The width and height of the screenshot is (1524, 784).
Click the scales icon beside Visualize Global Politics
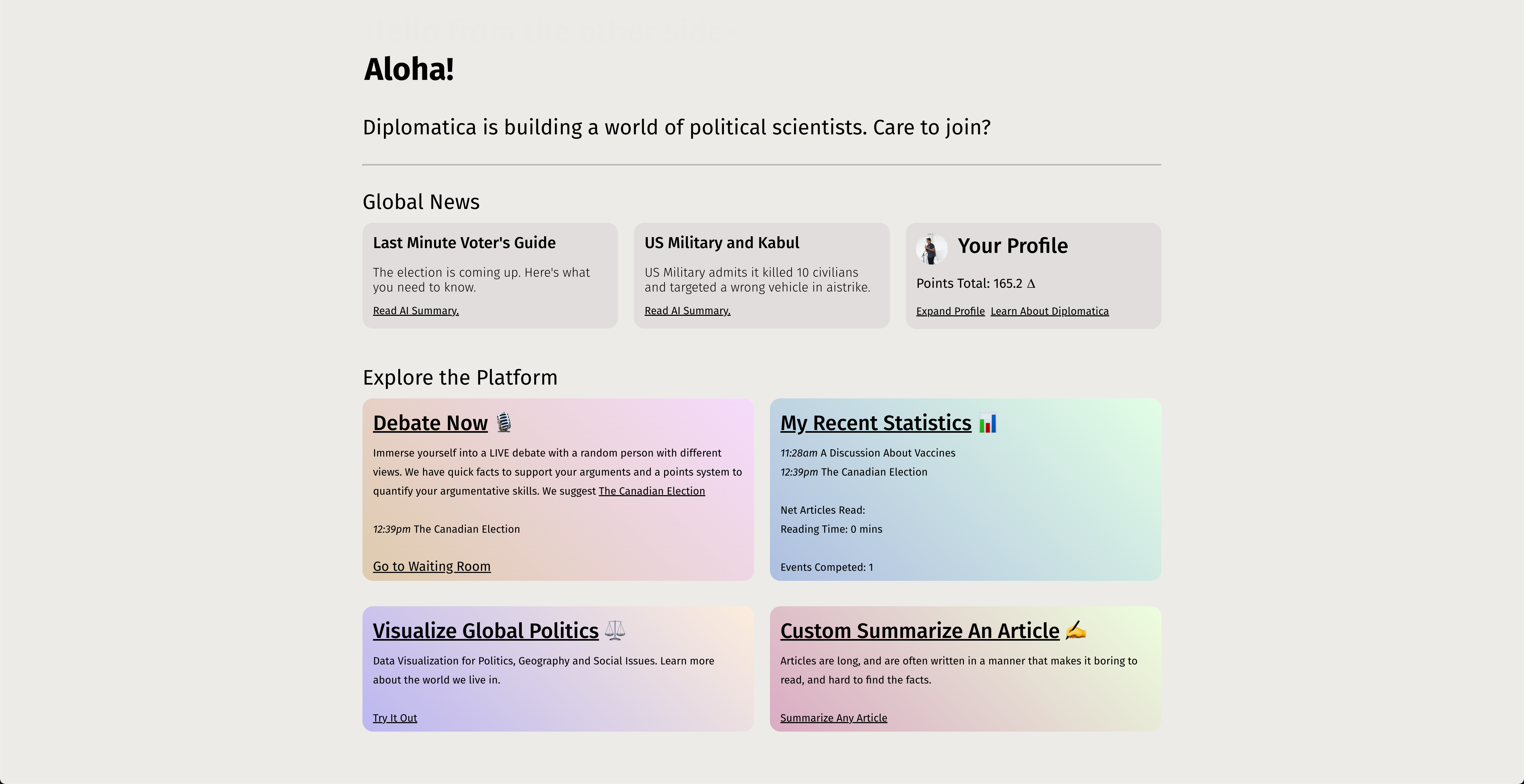point(615,630)
